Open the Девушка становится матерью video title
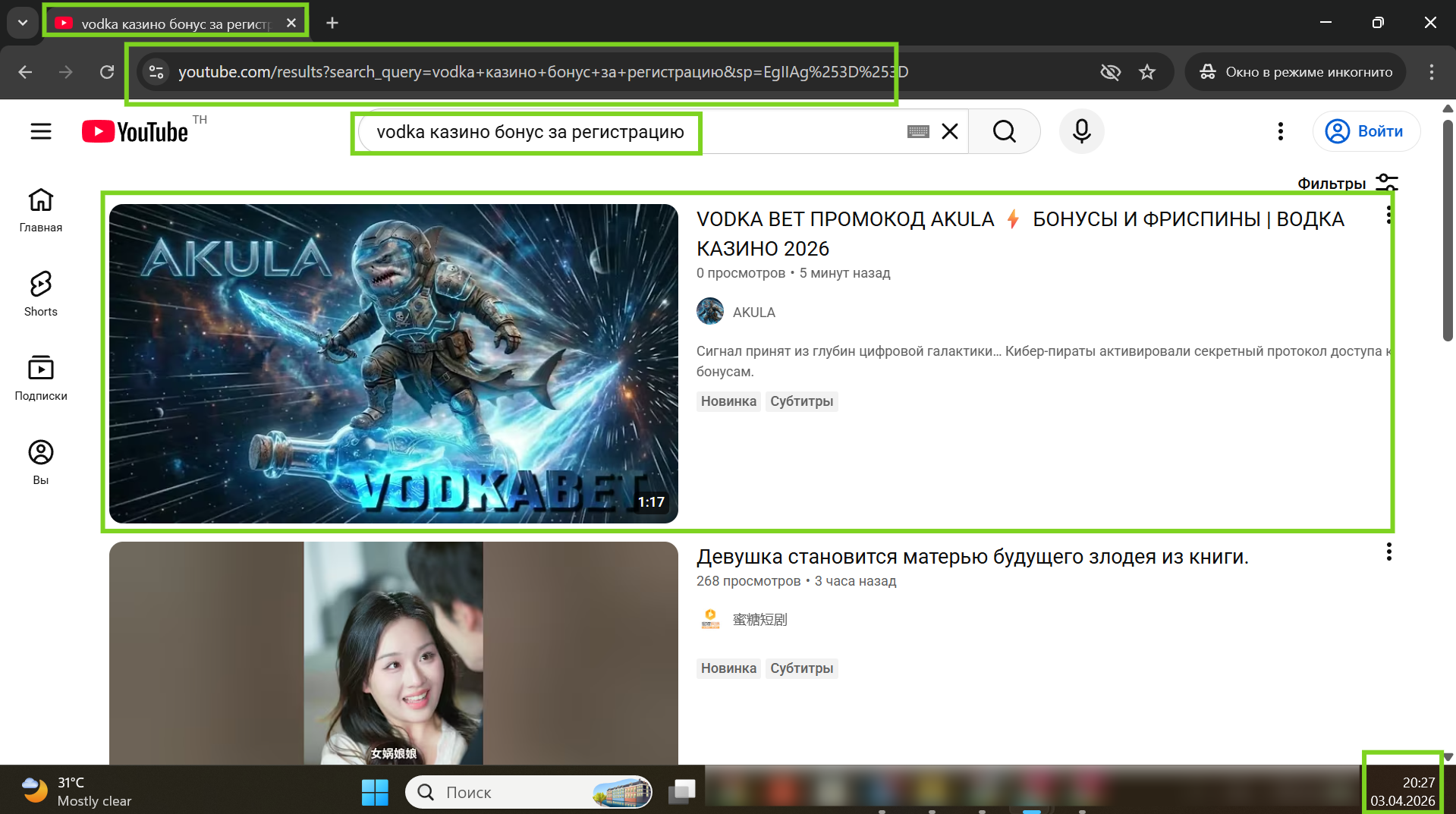Viewport: 1456px width, 814px height. point(972,557)
